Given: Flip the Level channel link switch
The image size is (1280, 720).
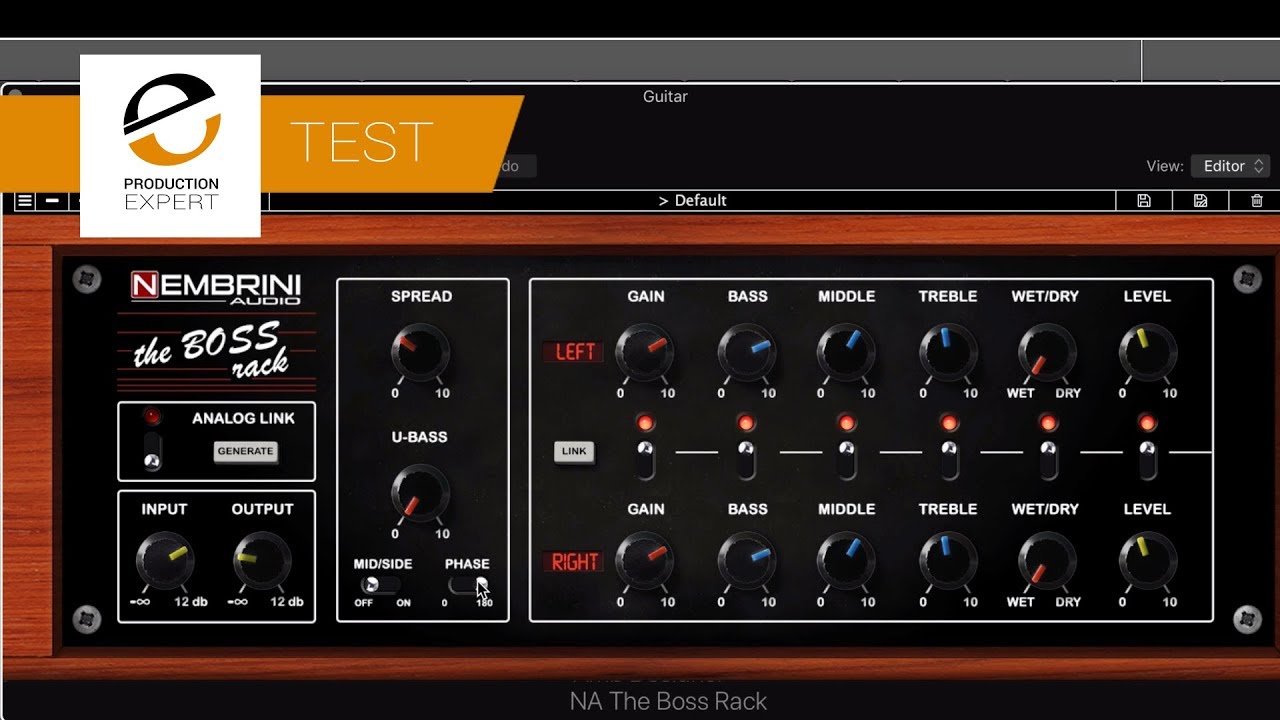Looking at the screenshot, I should pos(1147,459).
